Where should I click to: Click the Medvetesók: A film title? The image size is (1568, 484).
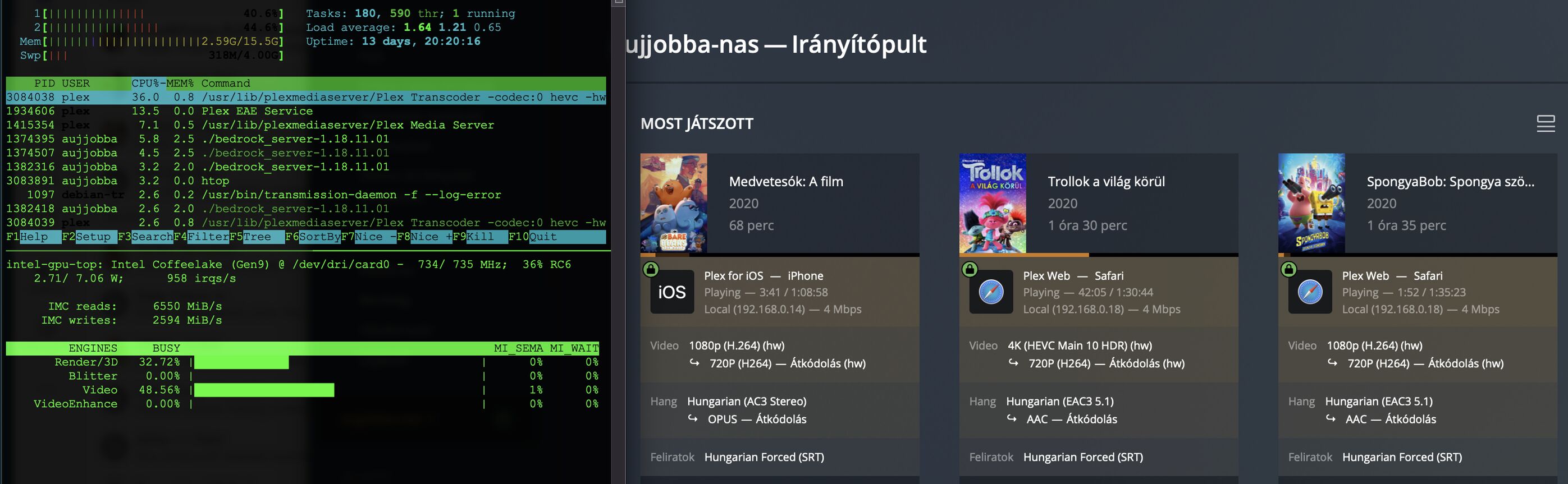pyautogui.click(x=786, y=181)
